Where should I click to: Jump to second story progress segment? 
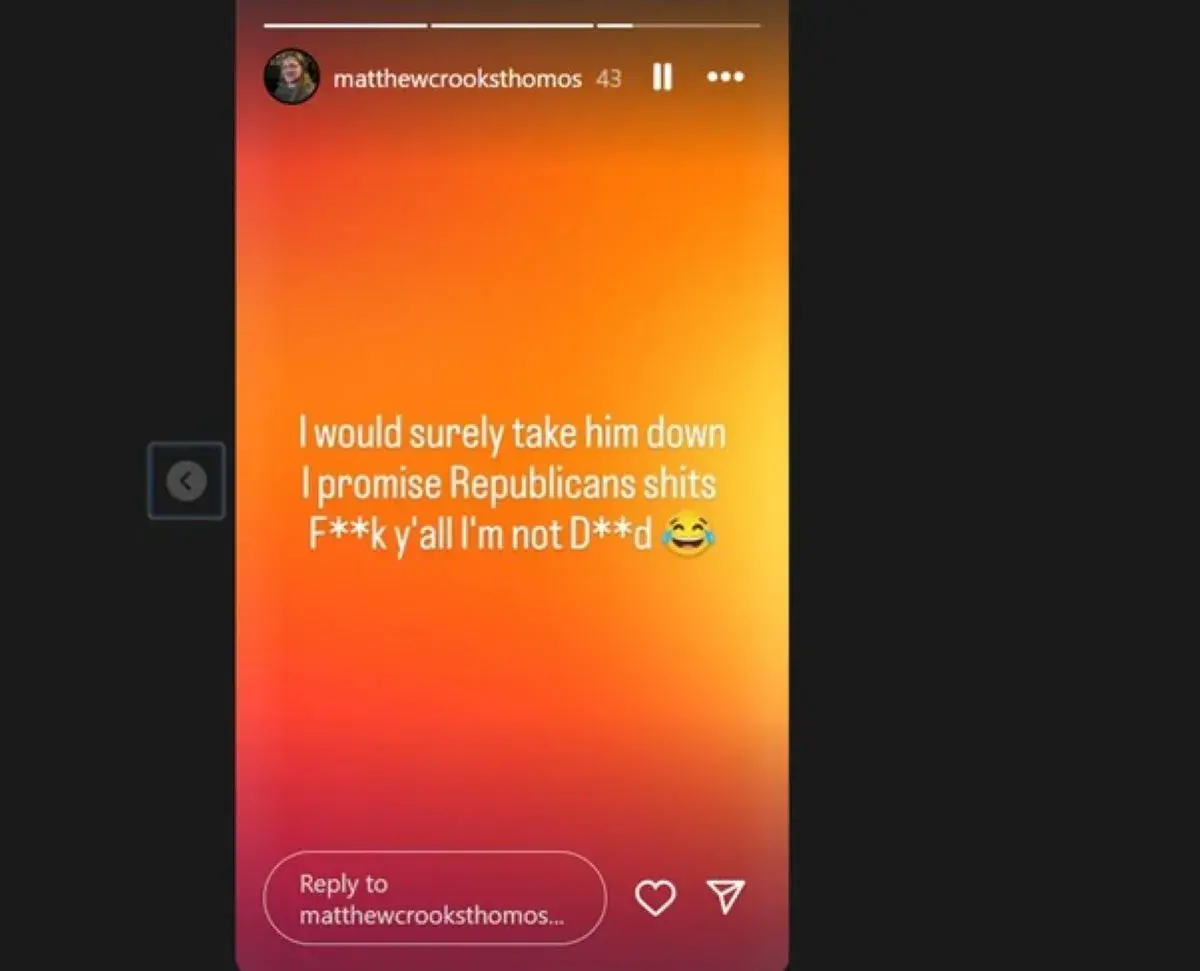click(x=512, y=25)
